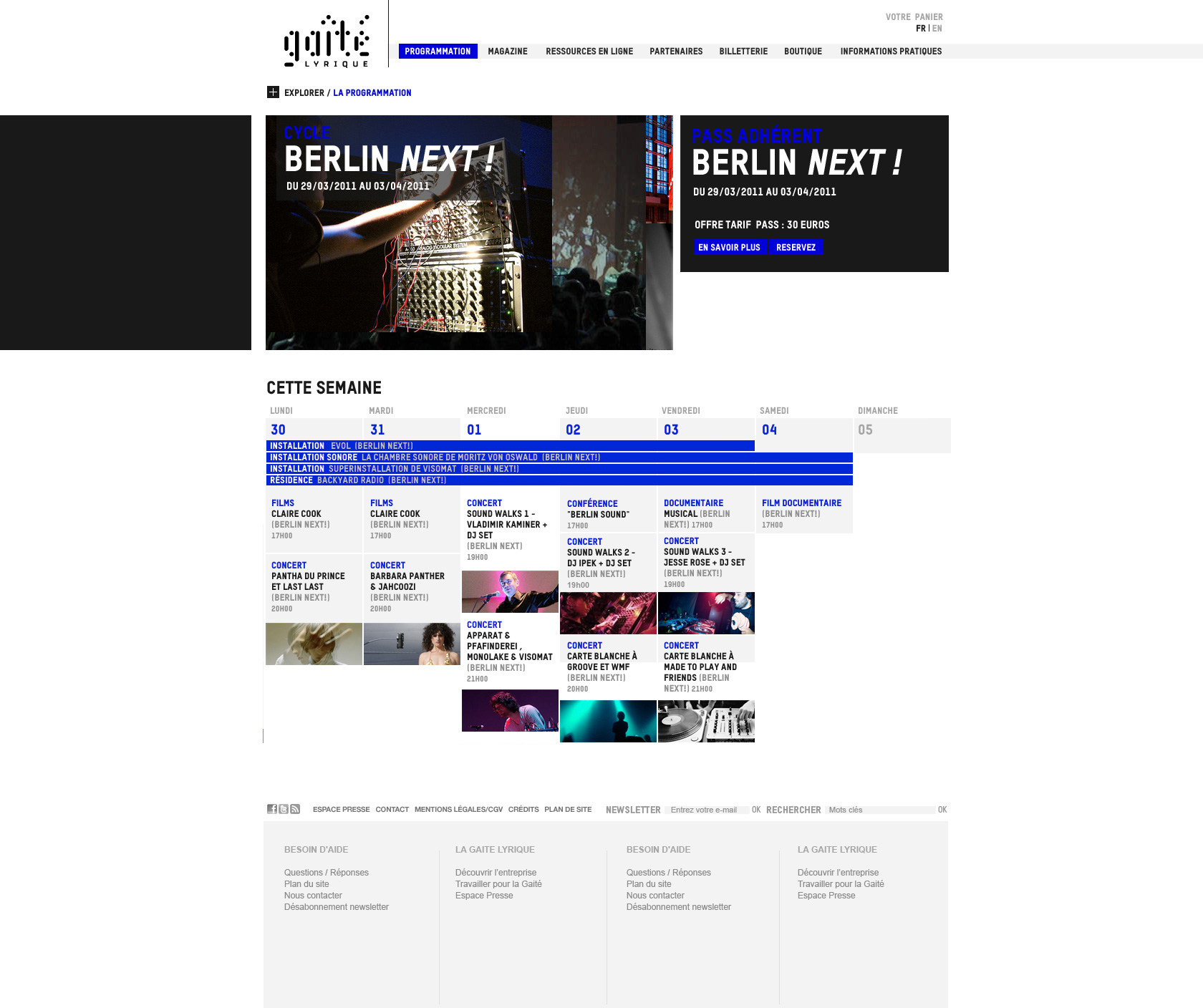Click OK next to search field
Screen dimensions: 1203x1008
pos(942,810)
